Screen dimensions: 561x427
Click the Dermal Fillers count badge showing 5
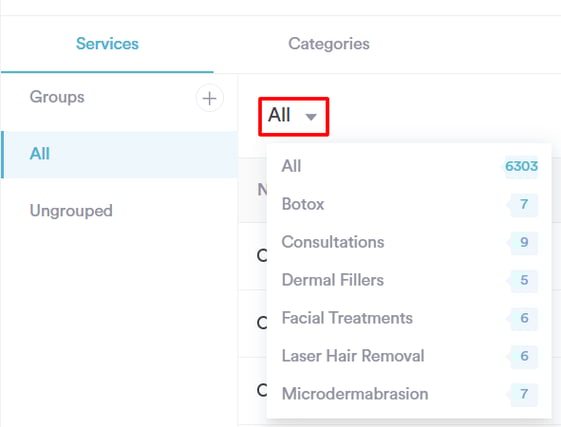point(524,280)
